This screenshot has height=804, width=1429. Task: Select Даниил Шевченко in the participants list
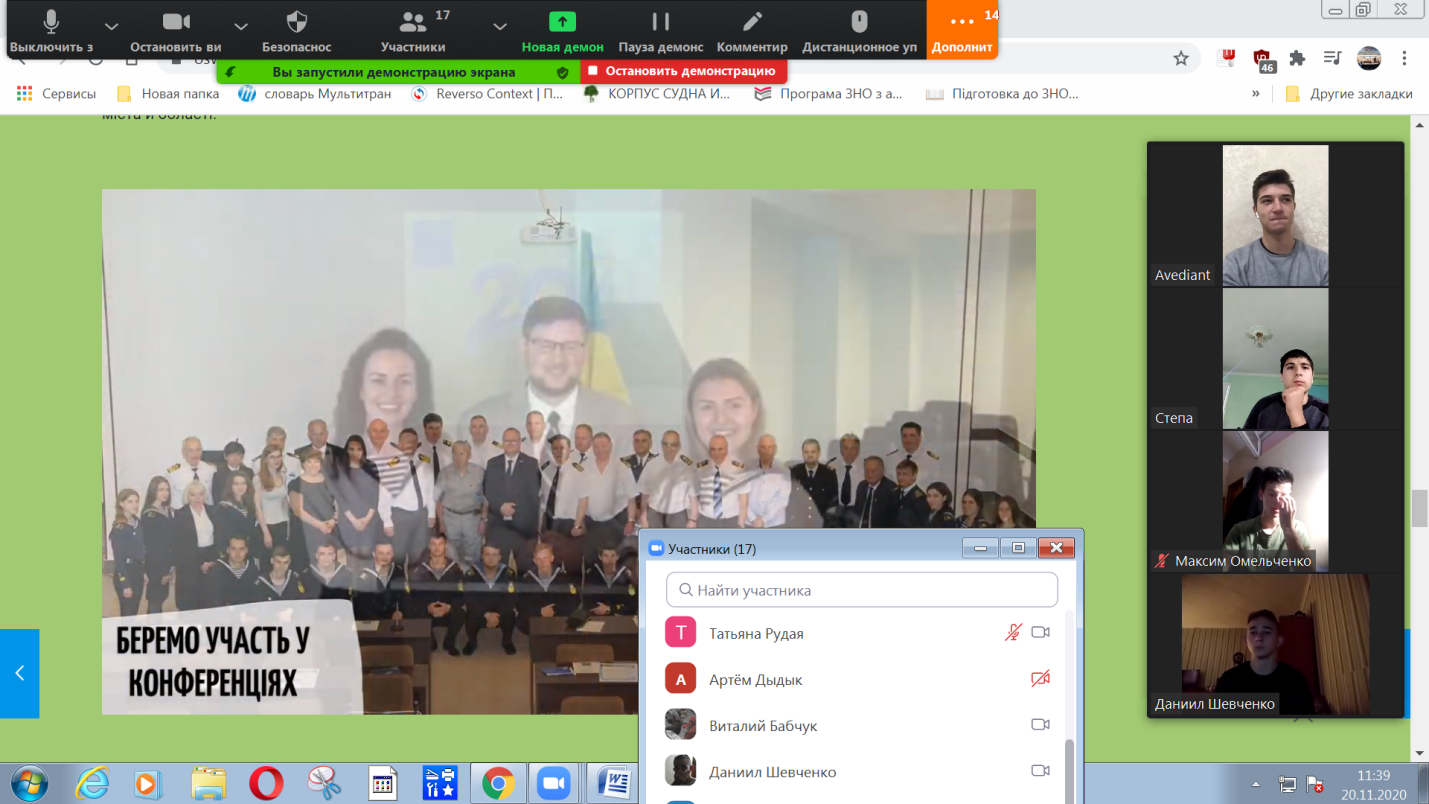click(x=855, y=771)
